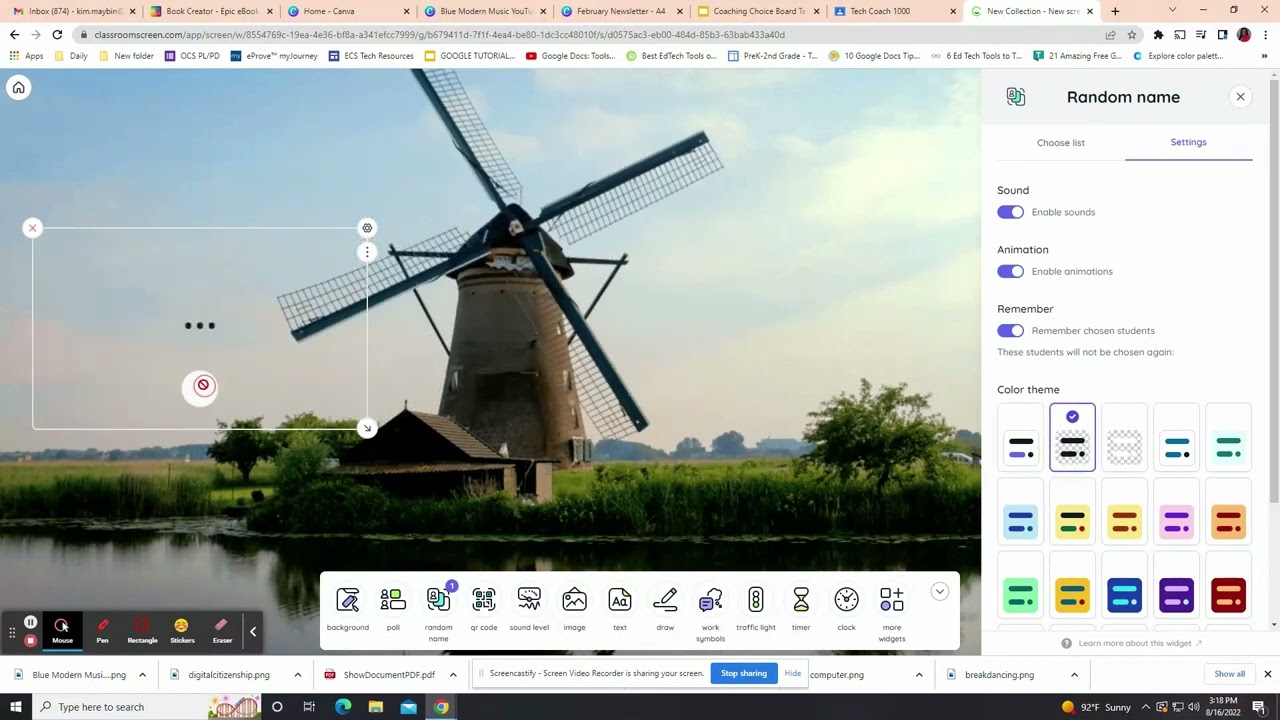Add a QR code widget
Image resolution: width=1280 pixels, height=720 pixels.
[x=484, y=609]
